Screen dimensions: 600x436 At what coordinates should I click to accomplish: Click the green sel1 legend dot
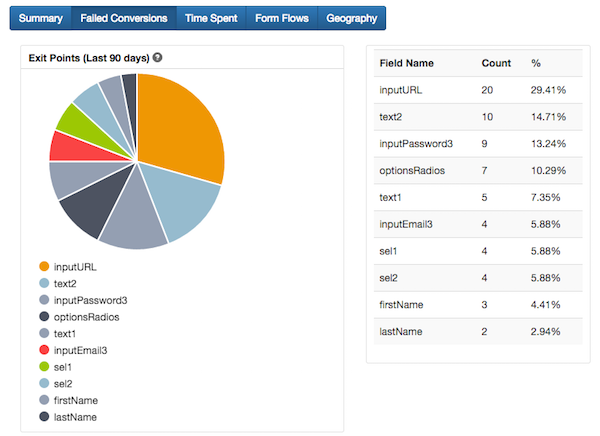click(x=44, y=366)
